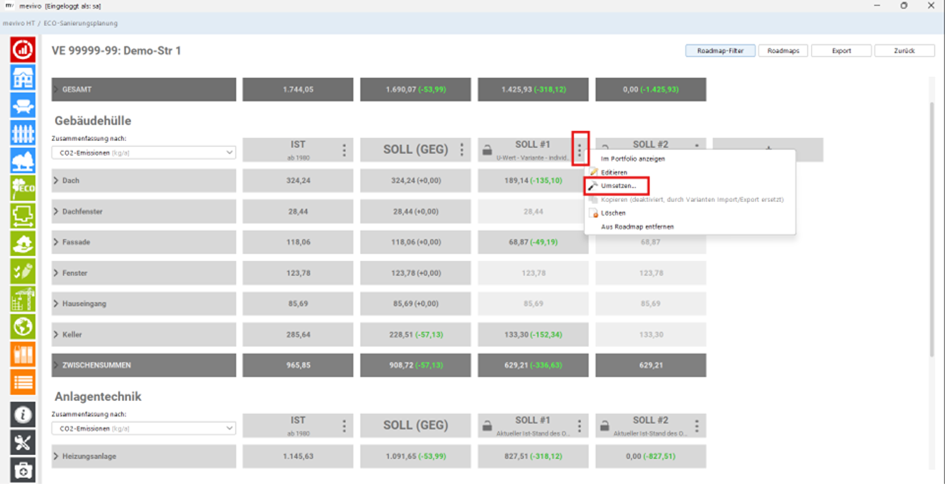Expand the Heizungsanlage row
The image size is (945, 485).
[x=56, y=456]
